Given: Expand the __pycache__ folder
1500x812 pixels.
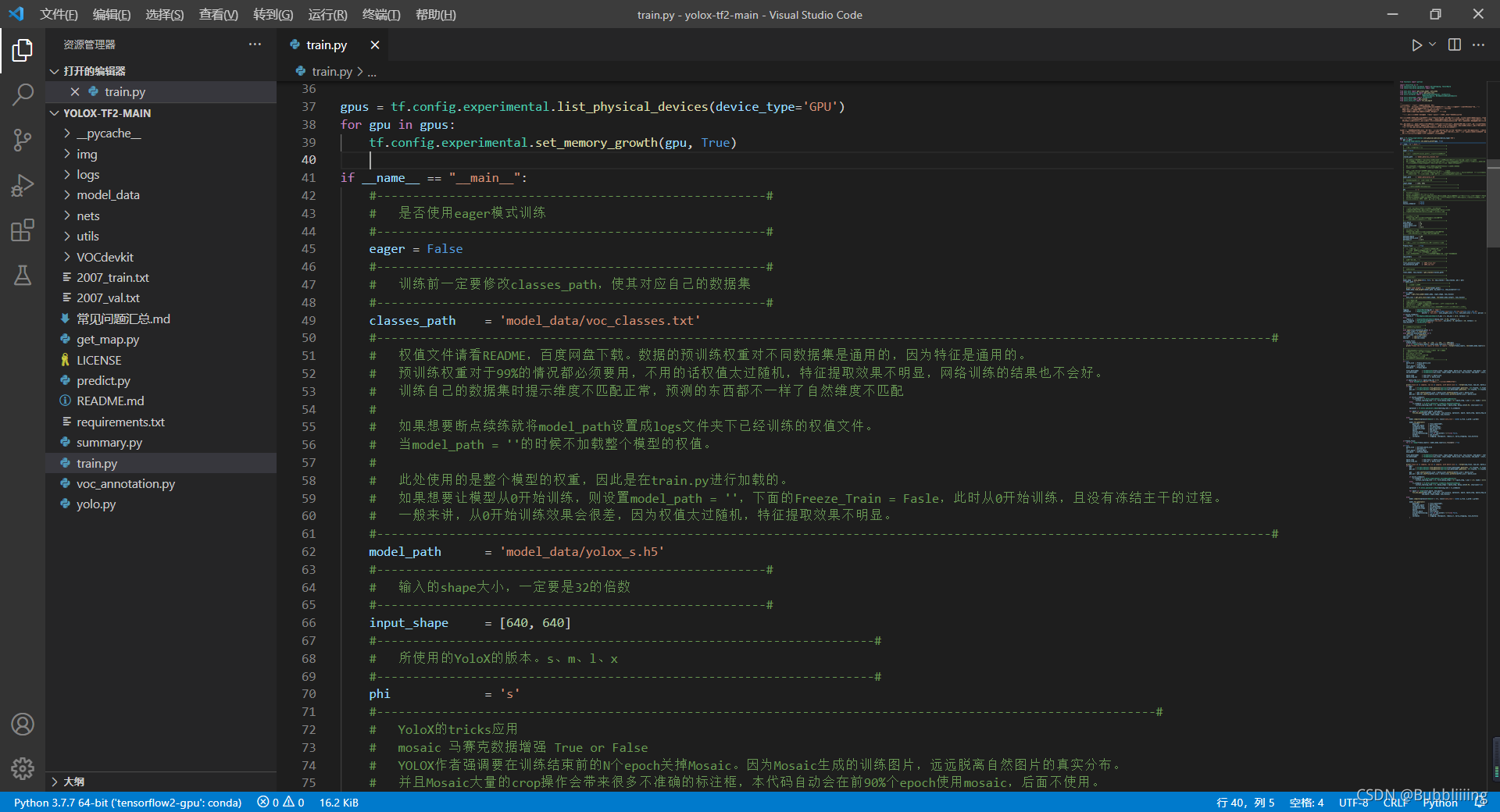Looking at the screenshot, I should (x=161, y=134).
